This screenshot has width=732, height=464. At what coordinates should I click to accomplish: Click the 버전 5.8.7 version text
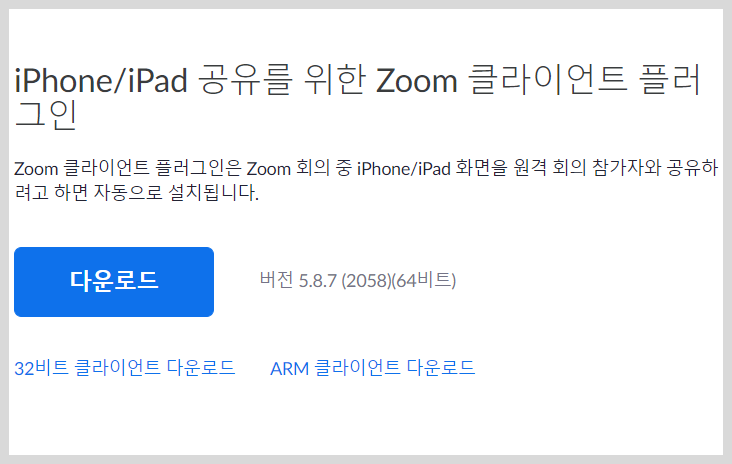click(x=358, y=280)
